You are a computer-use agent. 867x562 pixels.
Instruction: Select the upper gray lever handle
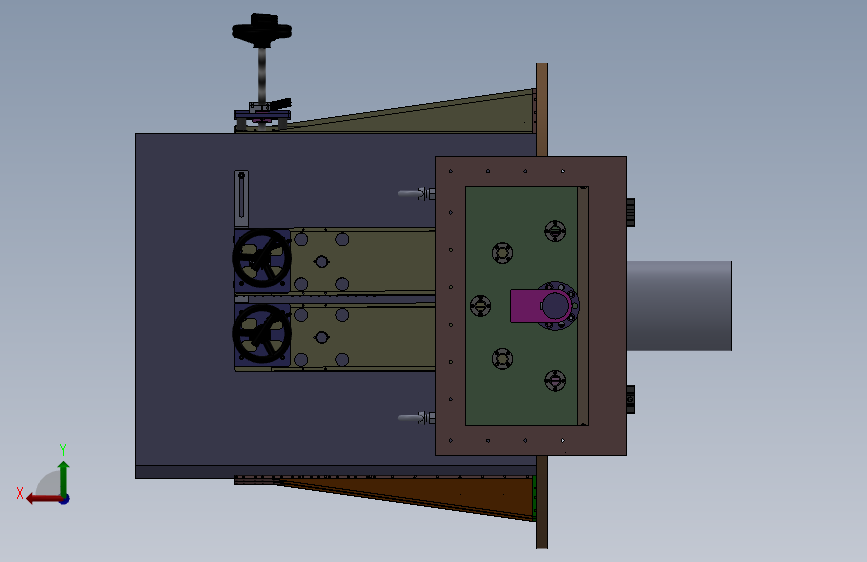(x=410, y=194)
